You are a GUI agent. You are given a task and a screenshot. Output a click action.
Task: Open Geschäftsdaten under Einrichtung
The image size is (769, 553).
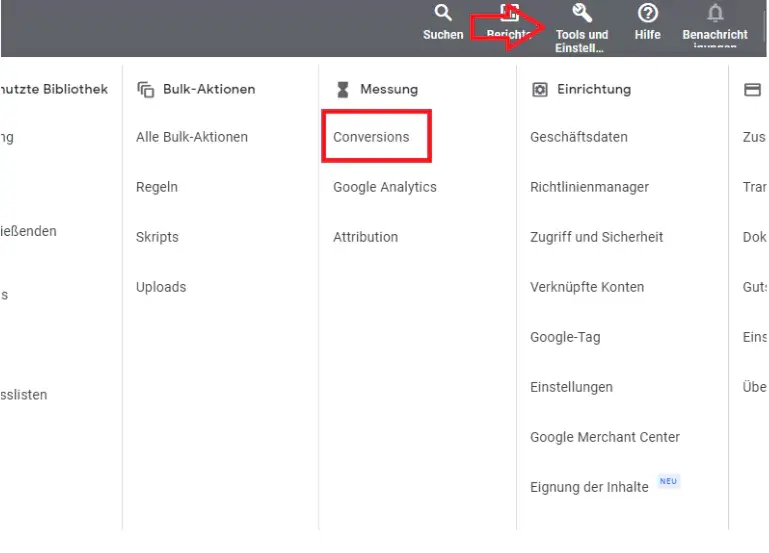click(x=579, y=137)
